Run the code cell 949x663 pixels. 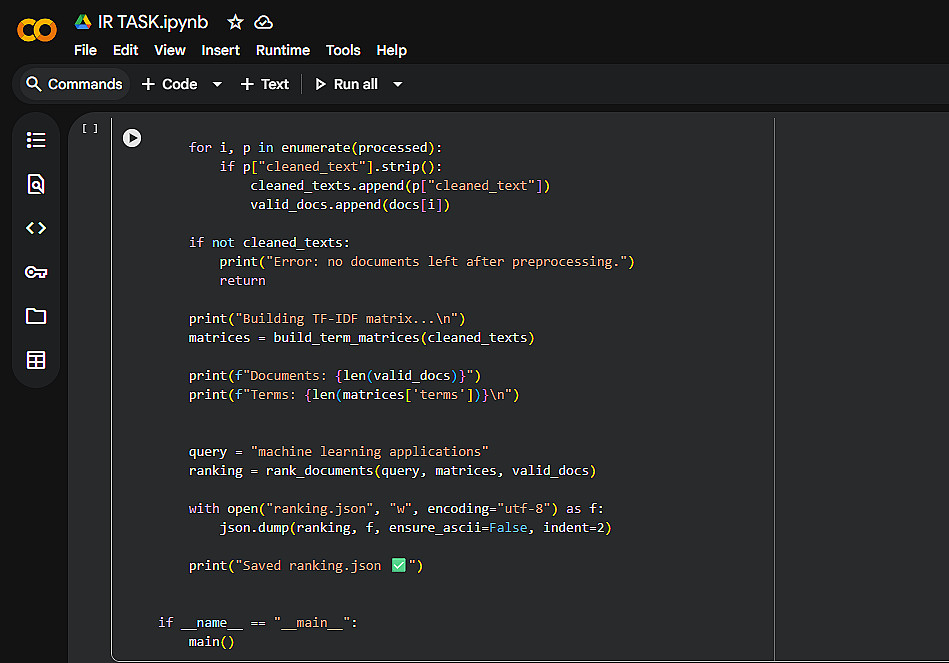132,138
